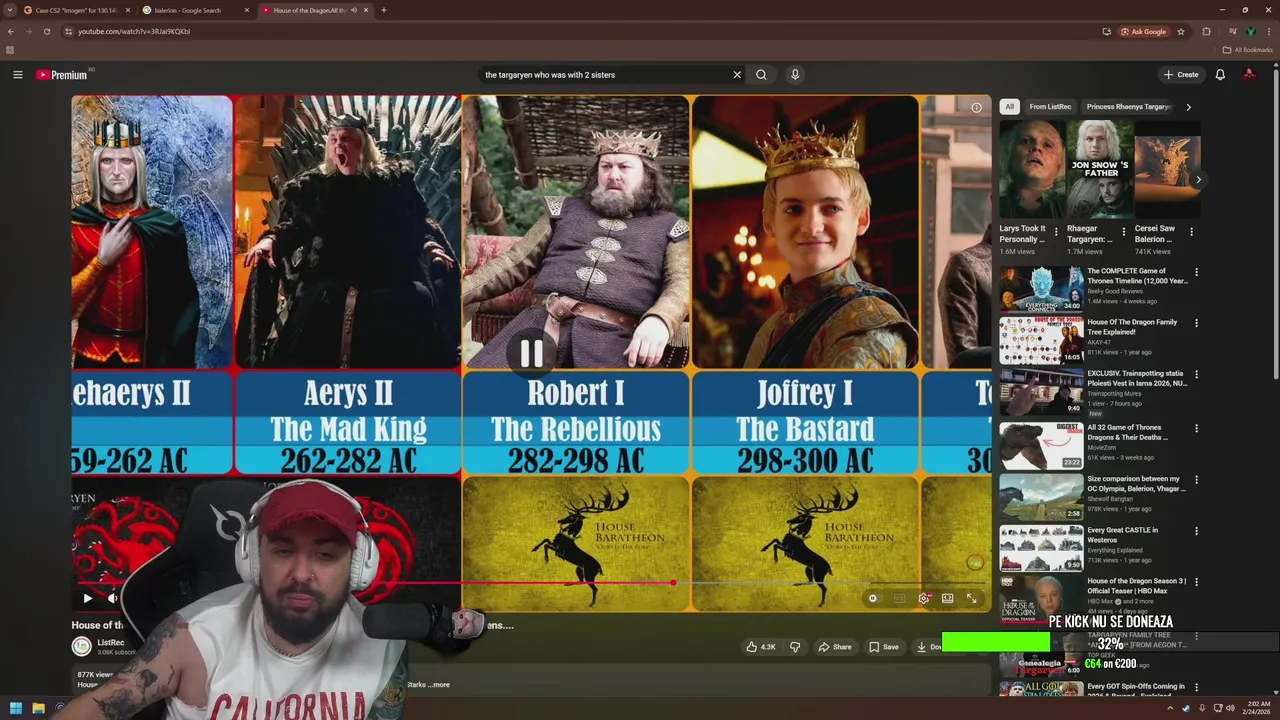This screenshot has height=720, width=1280.
Task: Switch player to theater mode
Action: pyautogui.click(x=947, y=598)
